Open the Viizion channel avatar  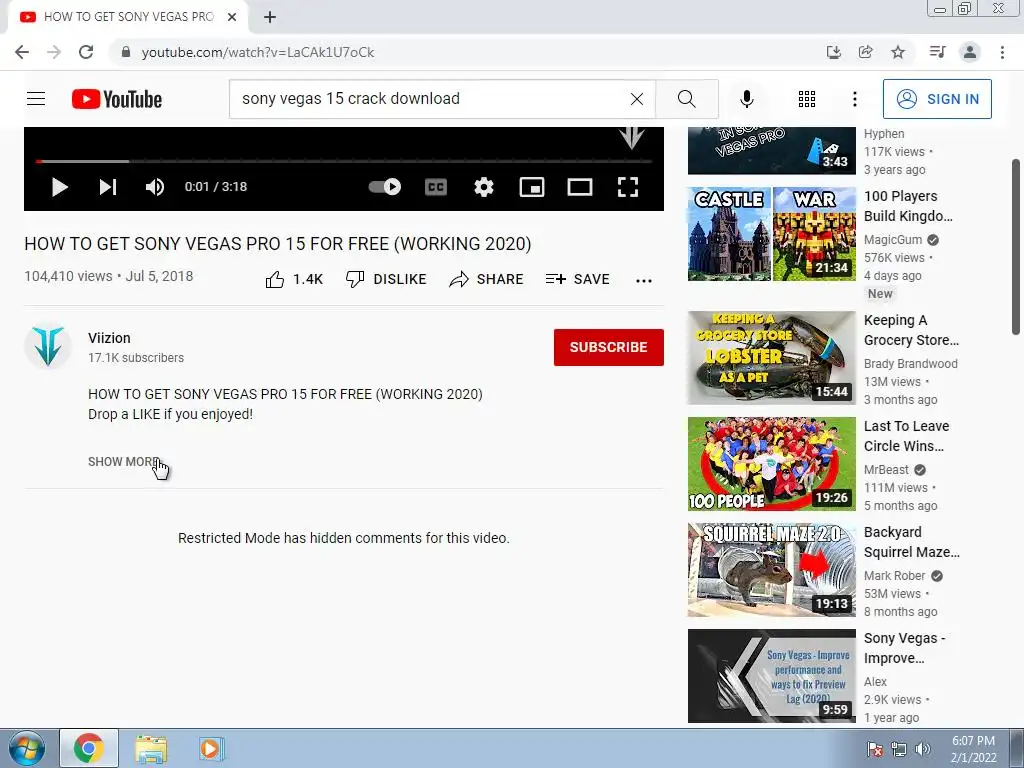pos(48,346)
